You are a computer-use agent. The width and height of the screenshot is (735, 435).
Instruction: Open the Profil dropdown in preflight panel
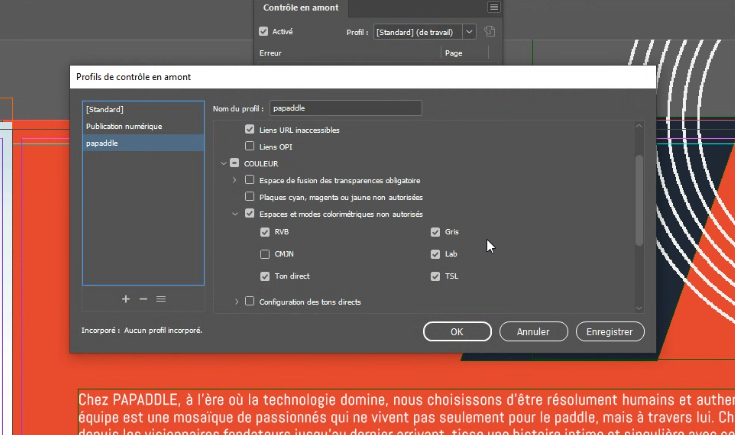point(469,32)
